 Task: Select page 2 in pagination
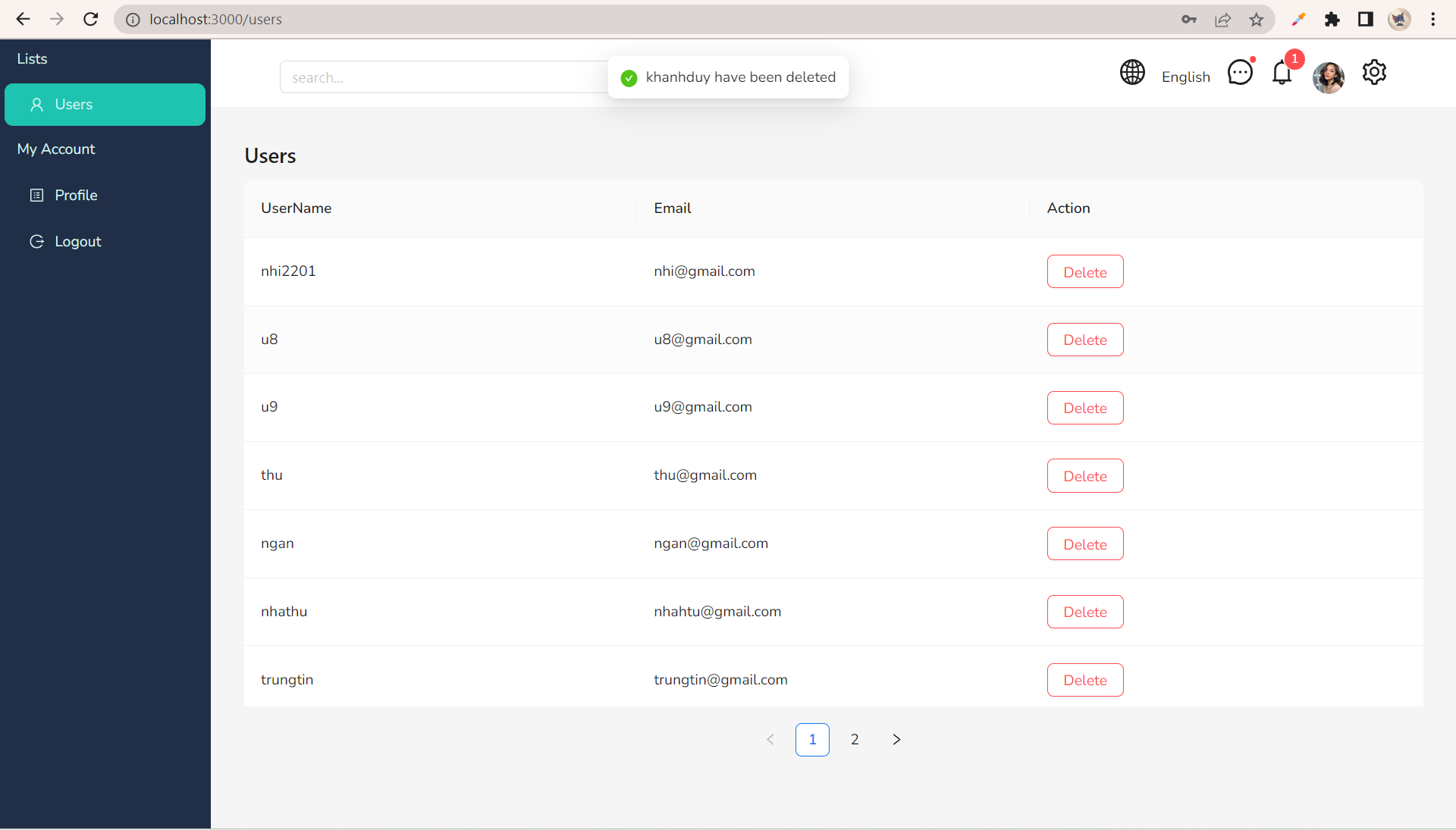pyautogui.click(x=855, y=739)
